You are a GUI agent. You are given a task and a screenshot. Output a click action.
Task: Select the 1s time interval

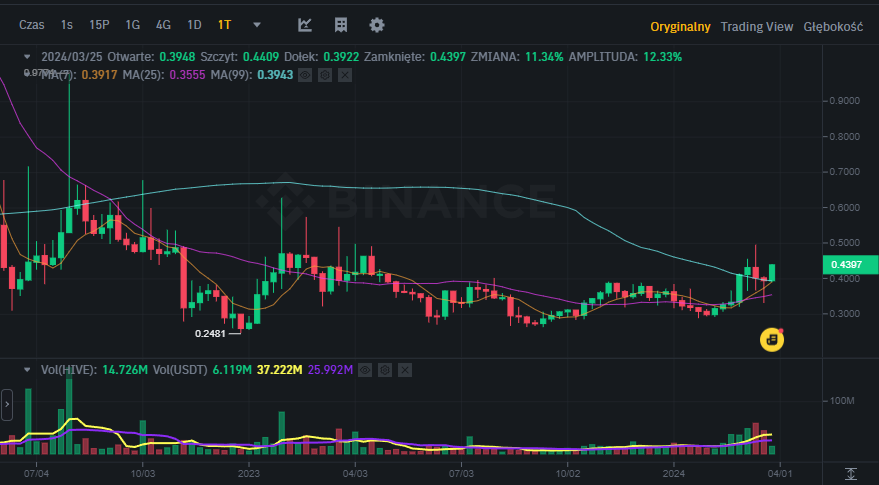pos(67,25)
